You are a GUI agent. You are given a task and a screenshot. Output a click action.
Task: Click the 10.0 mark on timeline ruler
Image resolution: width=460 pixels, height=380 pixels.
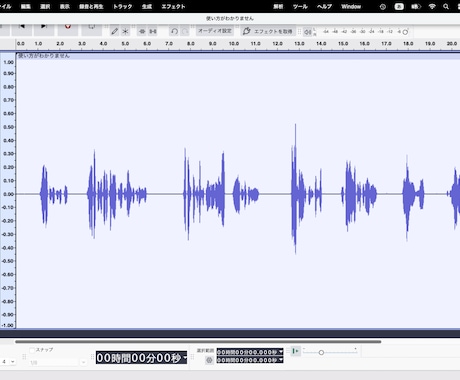point(234,44)
